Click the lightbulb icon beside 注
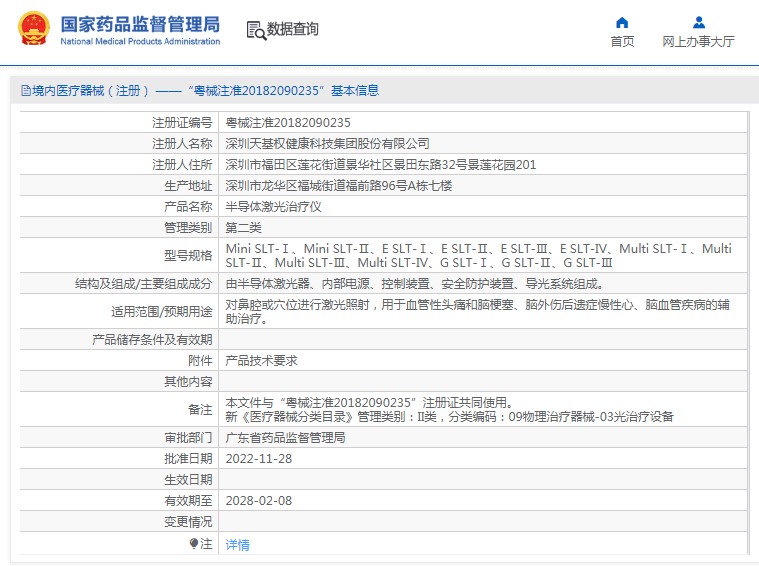The image size is (759, 566). coord(194,543)
